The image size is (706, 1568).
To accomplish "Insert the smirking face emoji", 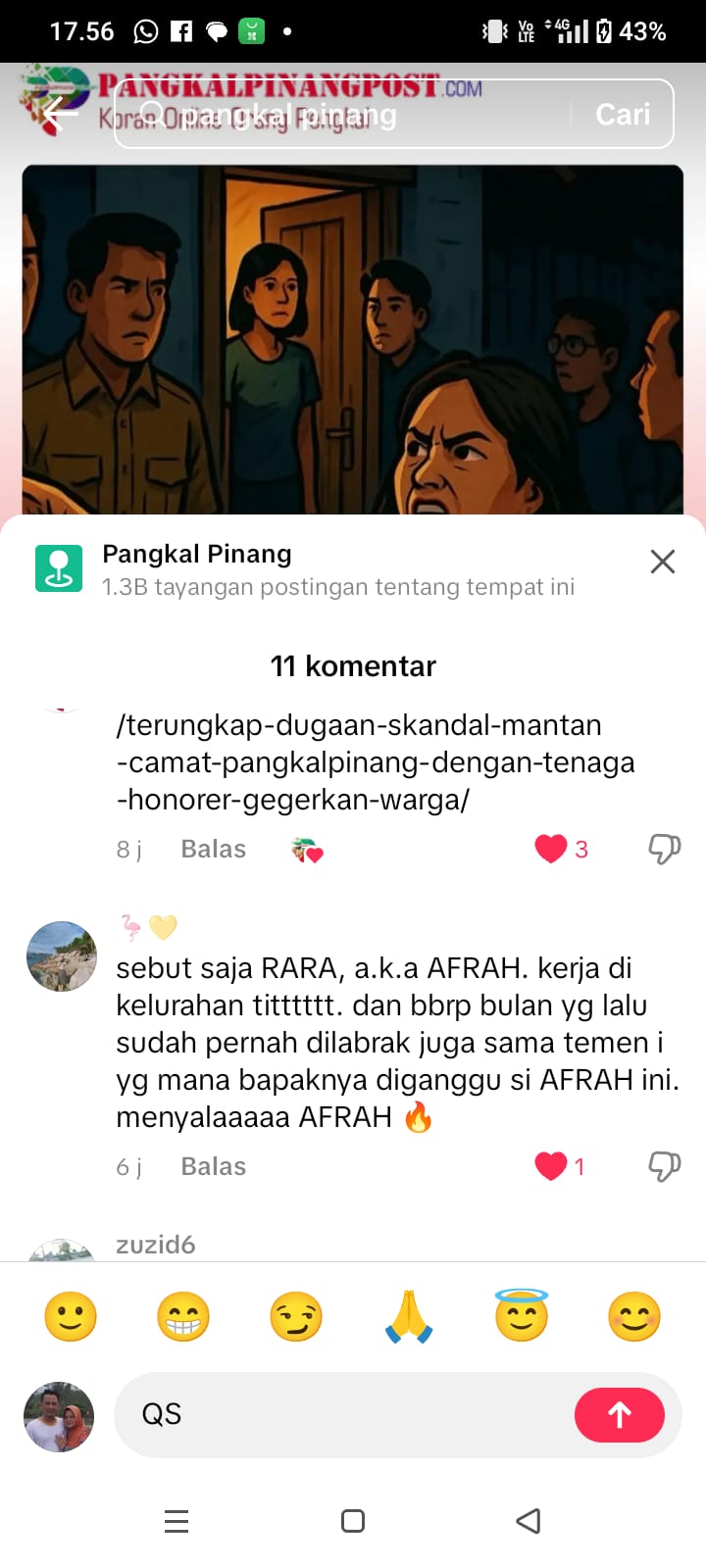I will (296, 1316).
